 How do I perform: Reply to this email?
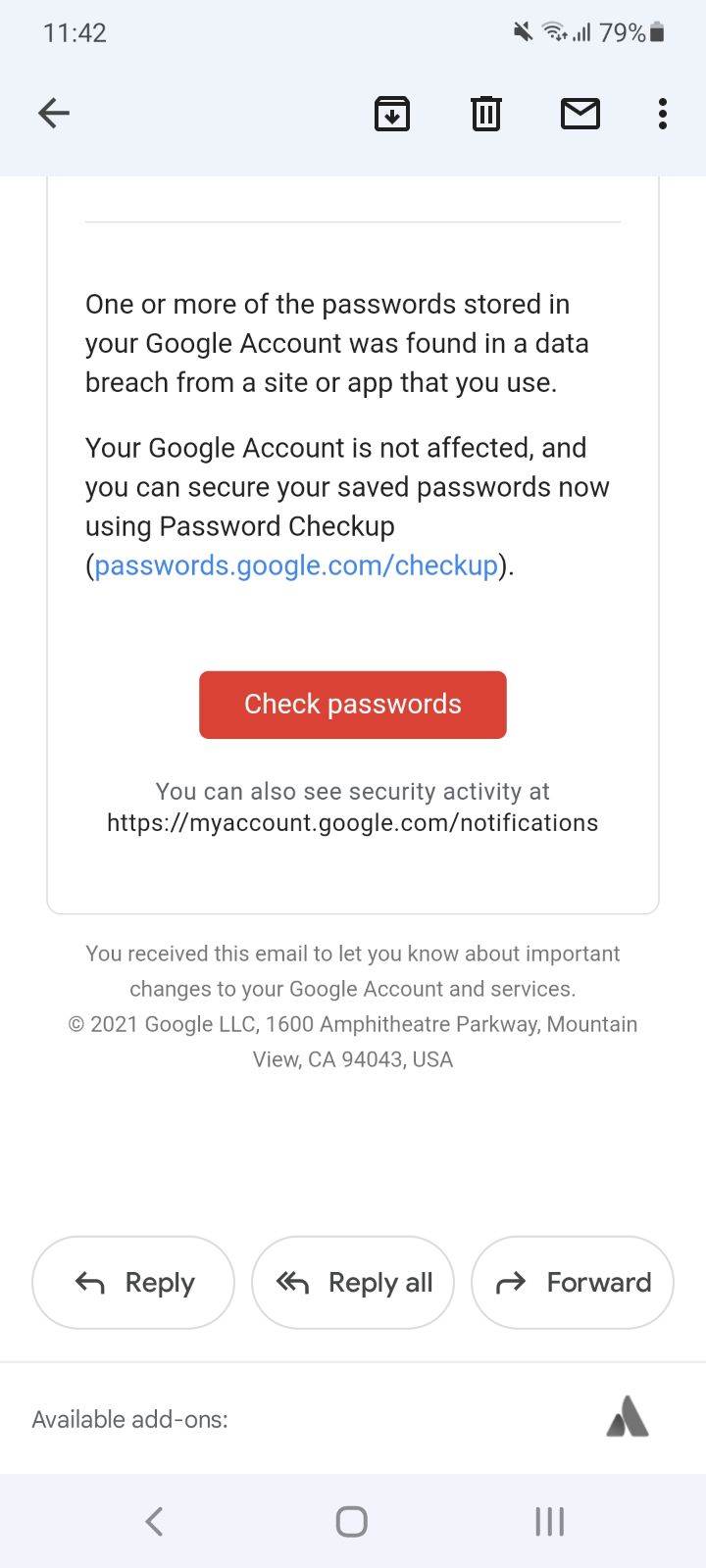pyautogui.click(x=132, y=1282)
